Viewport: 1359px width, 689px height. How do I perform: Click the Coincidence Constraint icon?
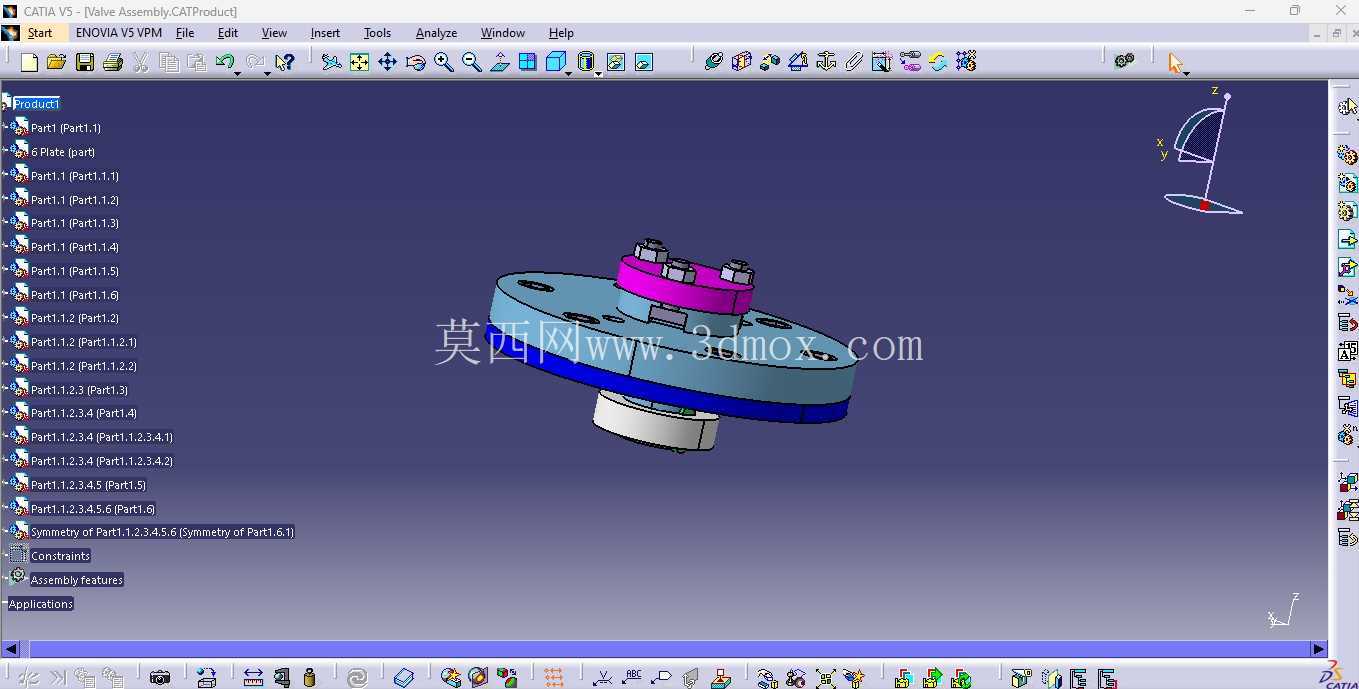point(713,62)
